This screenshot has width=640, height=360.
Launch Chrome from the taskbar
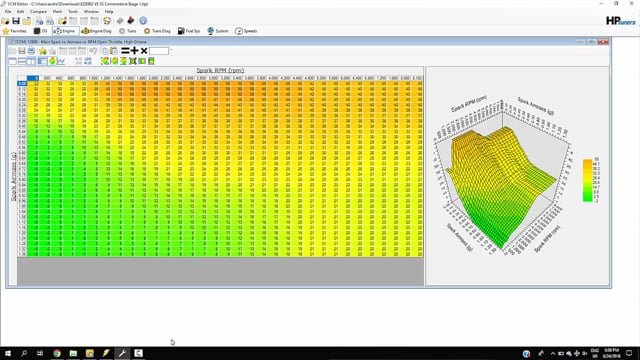[57, 353]
